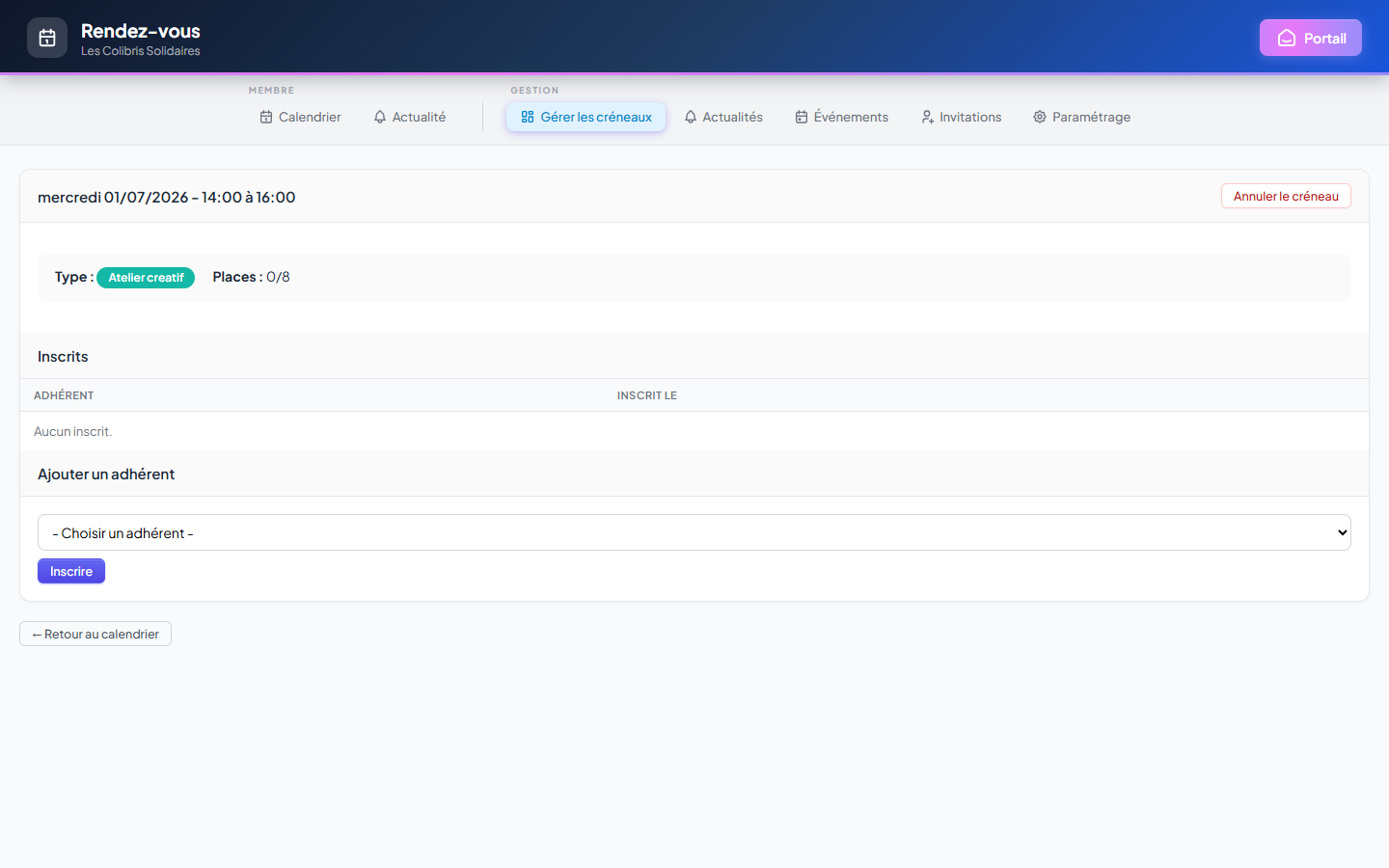Open the Portail button
1389x868 pixels.
pyautogui.click(x=1311, y=38)
